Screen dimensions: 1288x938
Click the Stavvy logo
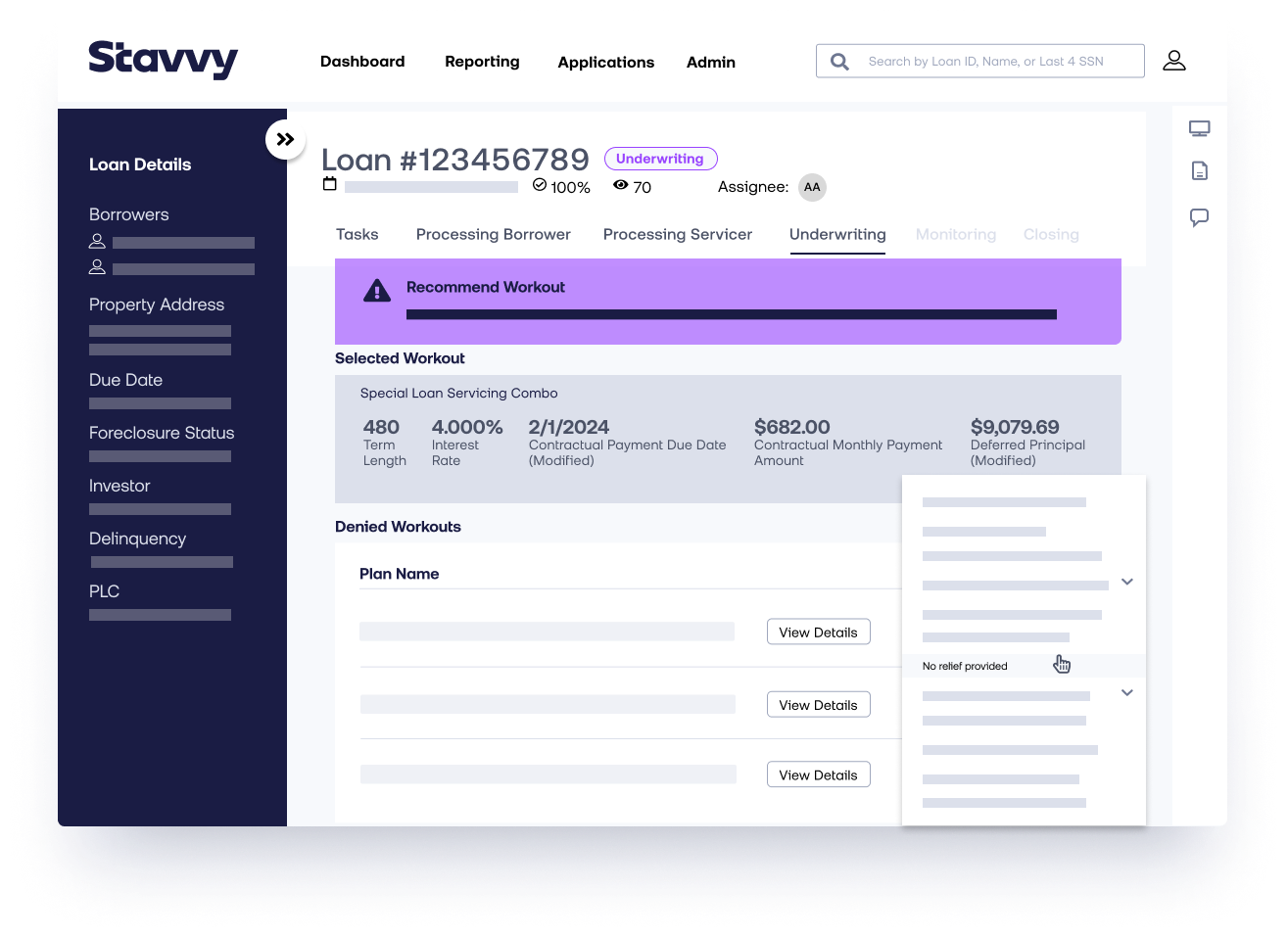(x=163, y=60)
